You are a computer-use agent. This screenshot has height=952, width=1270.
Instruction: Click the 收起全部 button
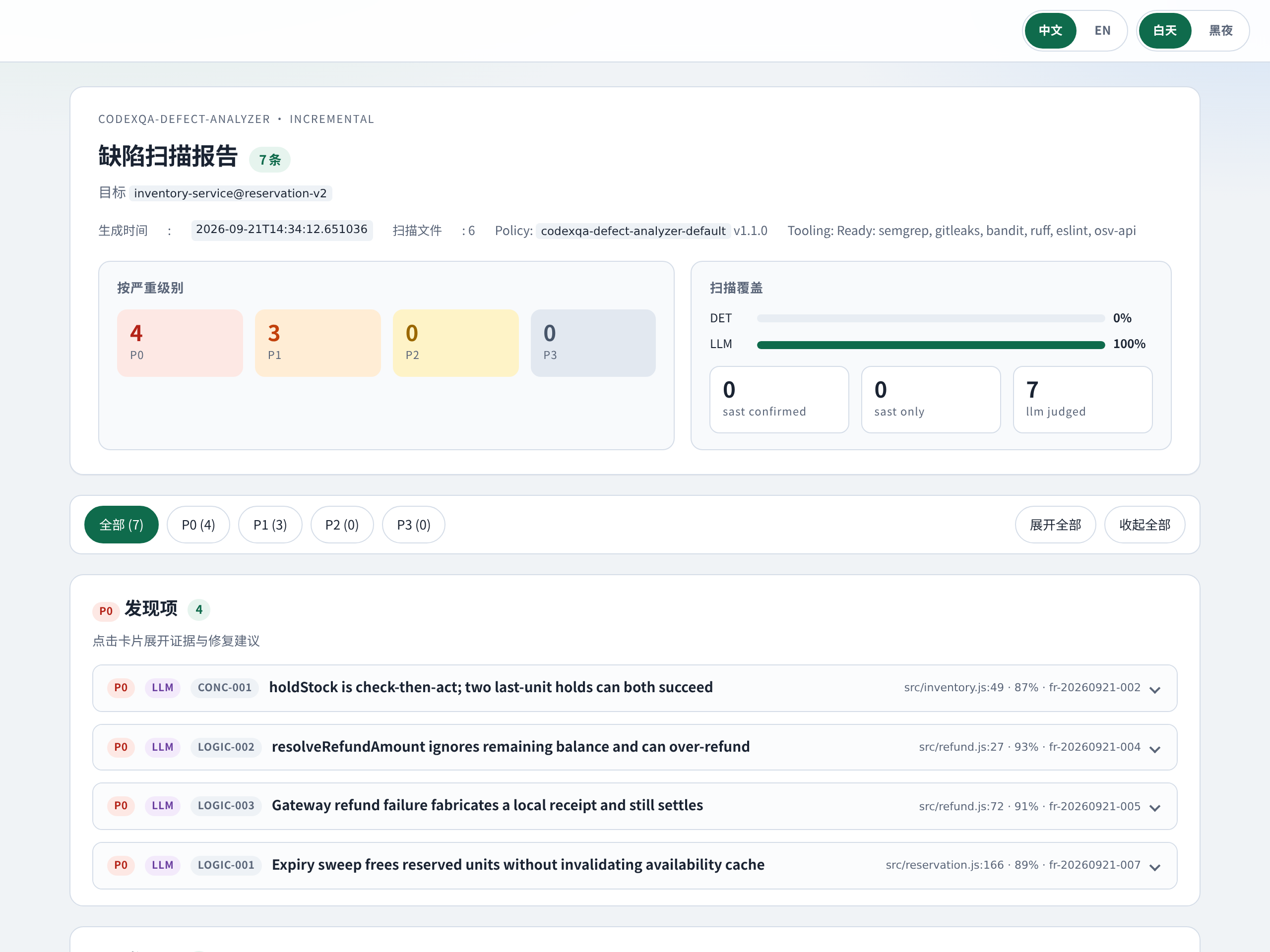pos(1144,525)
